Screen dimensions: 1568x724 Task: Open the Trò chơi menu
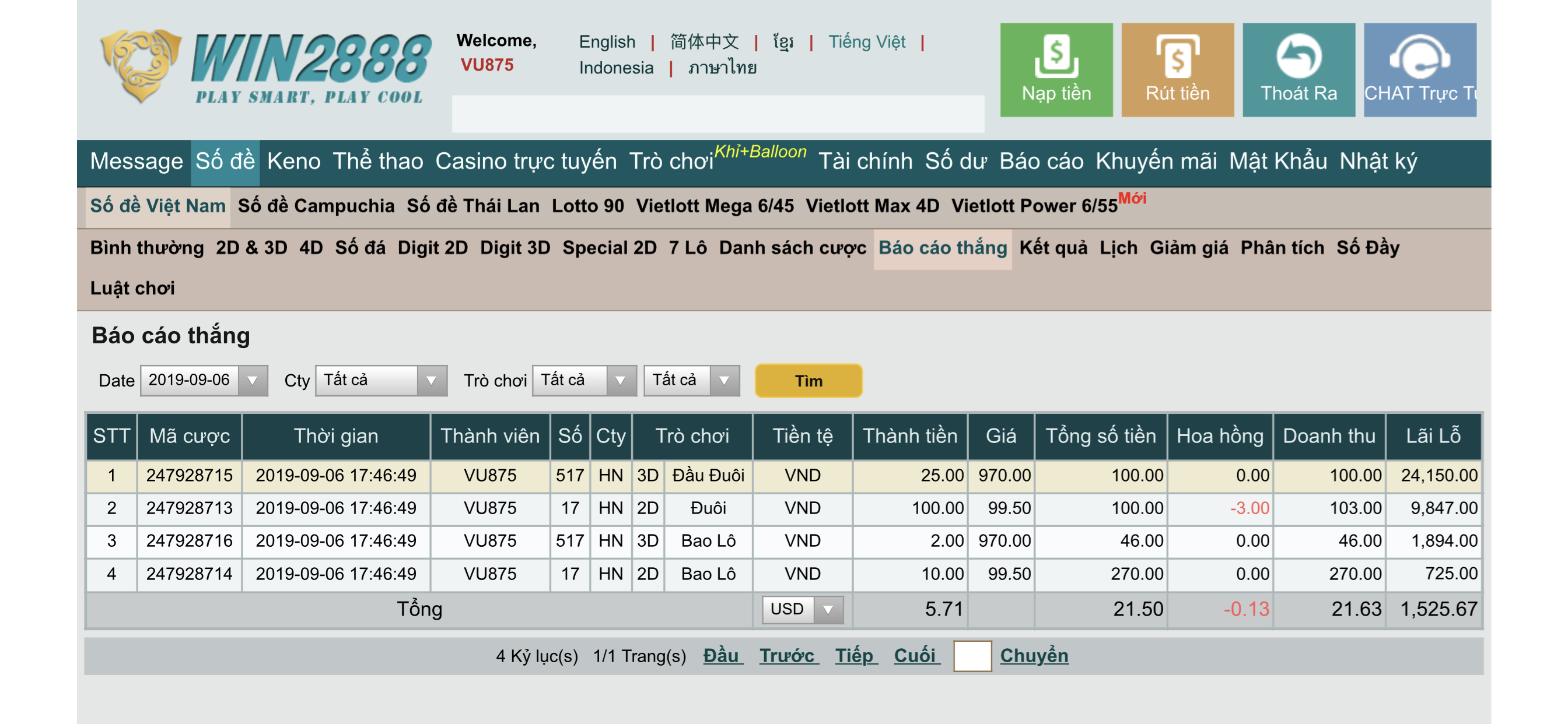point(671,161)
